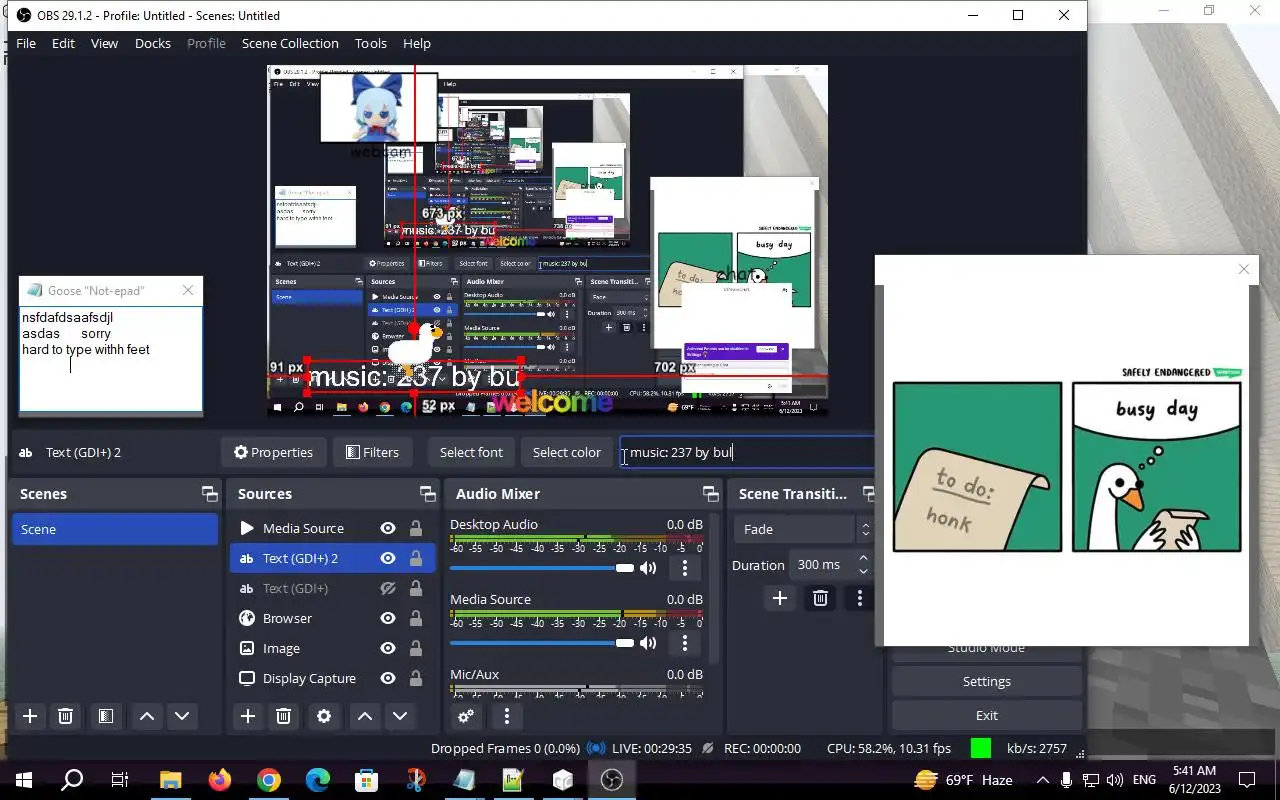Add a new scene with the plus icon
The image size is (1280, 800).
pos(30,716)
